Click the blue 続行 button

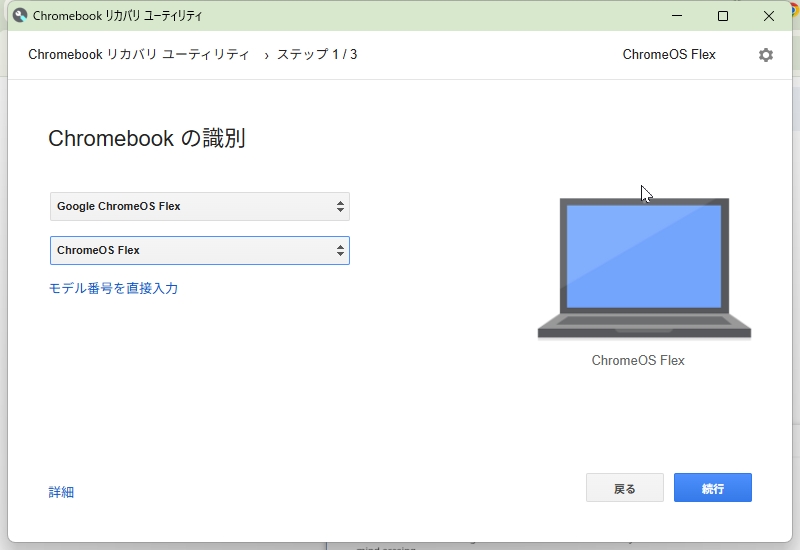[x=712, y=488]
